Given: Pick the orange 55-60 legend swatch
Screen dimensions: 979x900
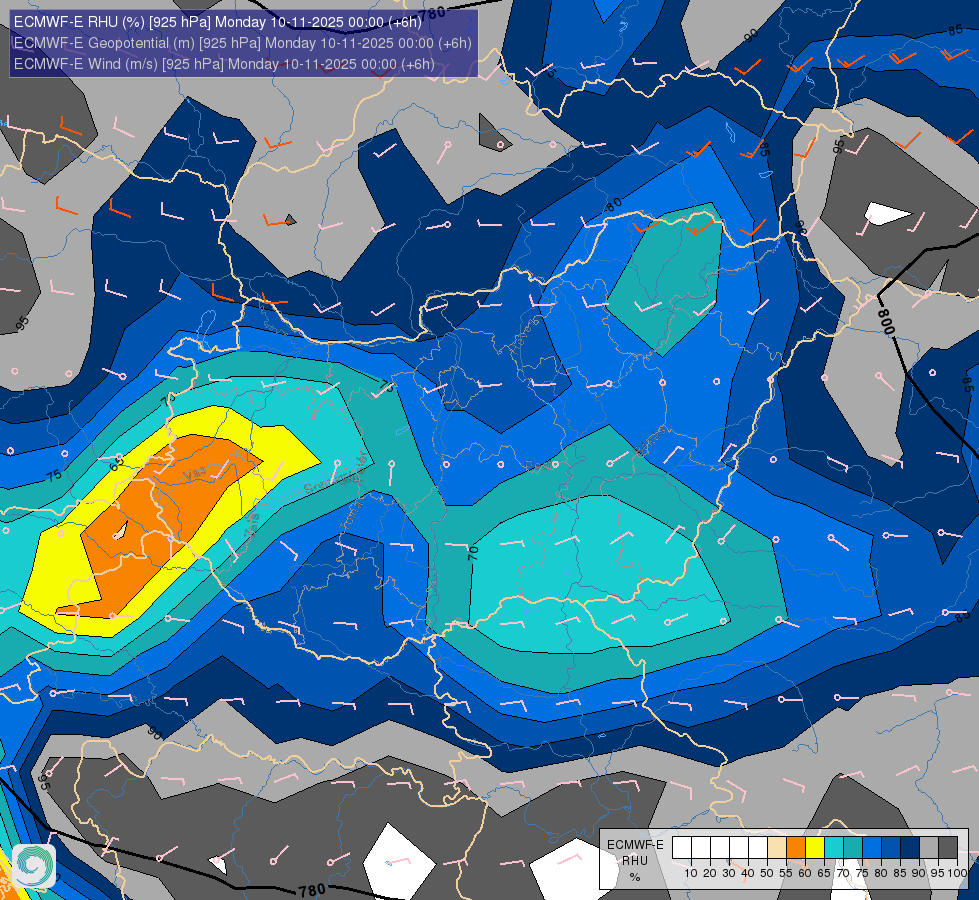Looking at the screenshot, I should [795, 848].
